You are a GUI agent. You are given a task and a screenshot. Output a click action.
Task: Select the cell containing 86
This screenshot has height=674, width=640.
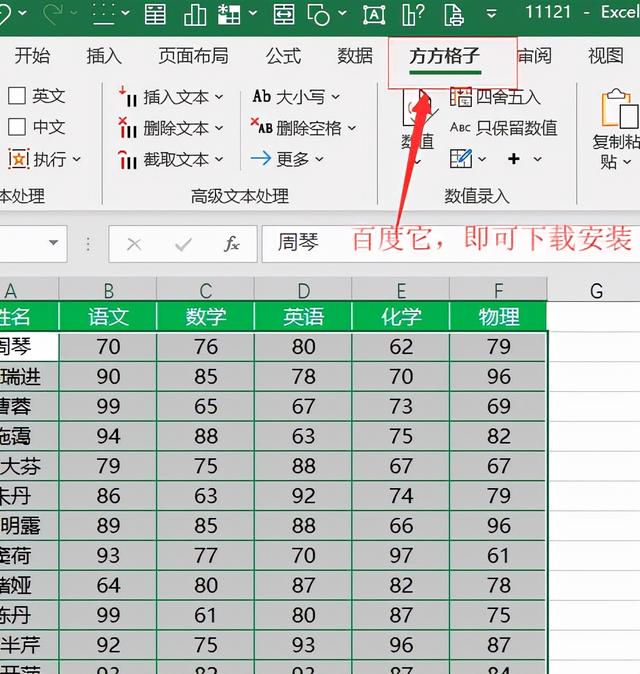(108, 496)
